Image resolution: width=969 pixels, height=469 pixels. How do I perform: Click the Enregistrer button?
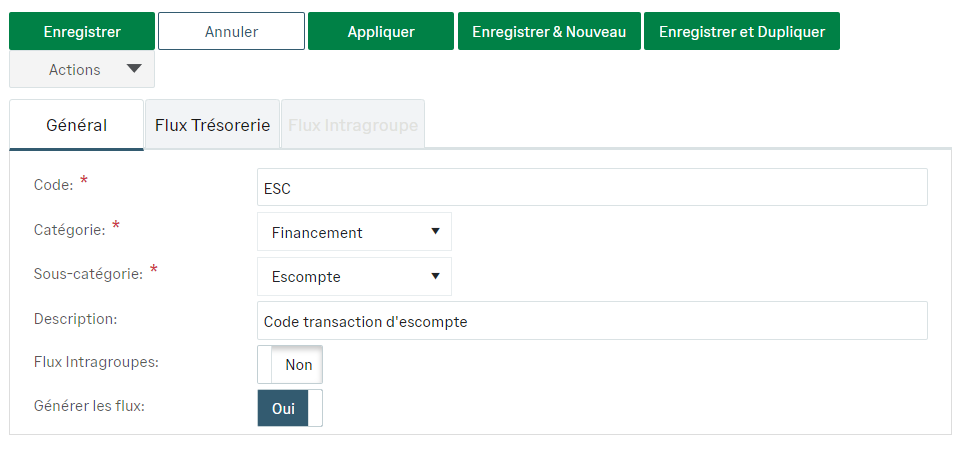(82, 32)
